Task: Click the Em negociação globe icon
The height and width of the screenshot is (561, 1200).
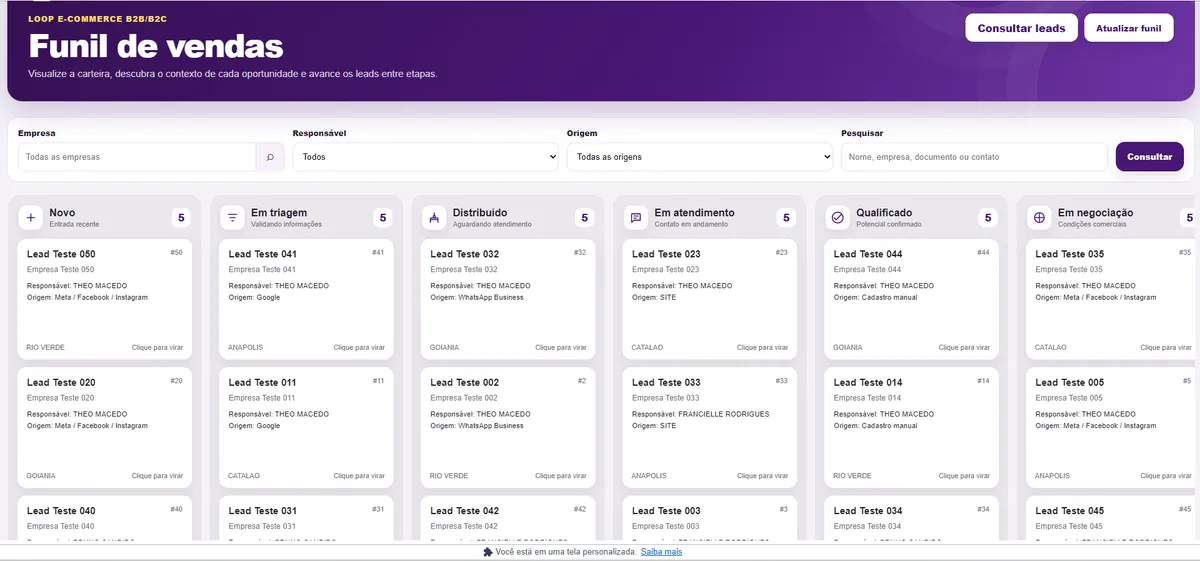Action: (1040, 217)
